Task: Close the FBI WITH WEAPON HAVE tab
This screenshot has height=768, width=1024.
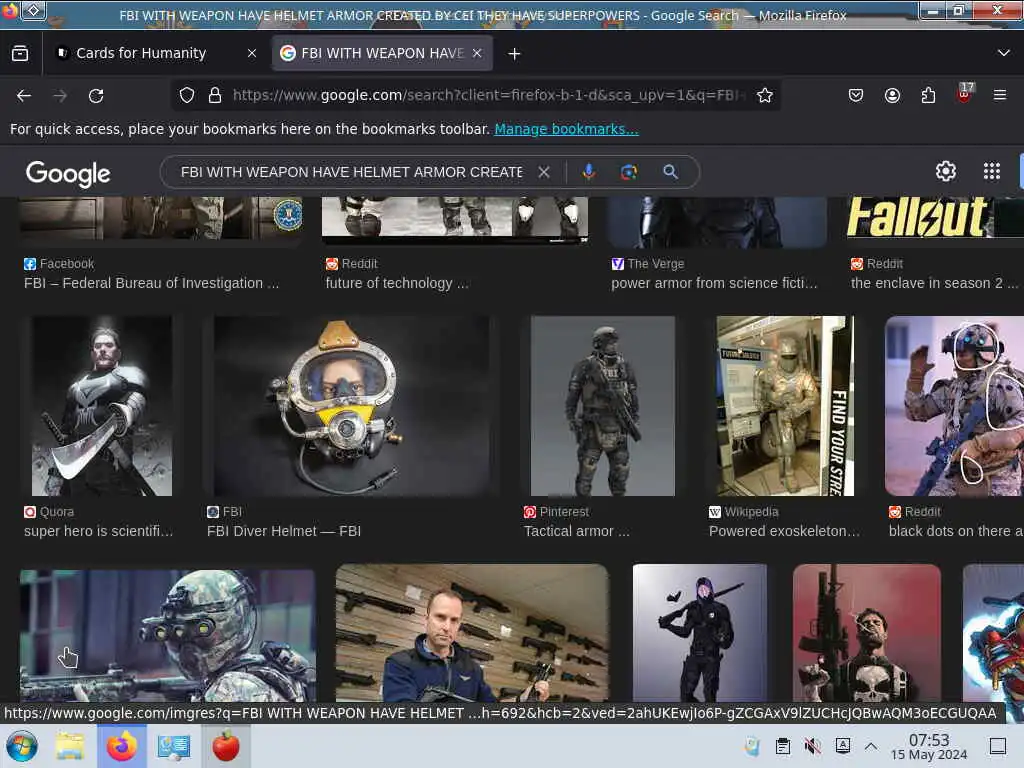Action: click(477, 53)
